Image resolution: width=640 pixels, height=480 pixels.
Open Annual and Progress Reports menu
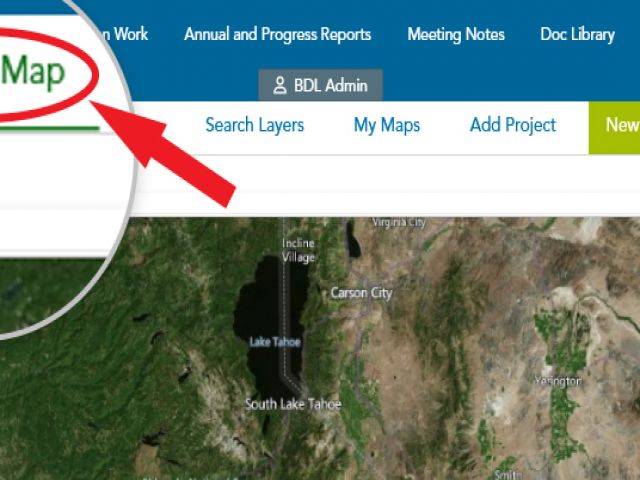tap(278, 34)
